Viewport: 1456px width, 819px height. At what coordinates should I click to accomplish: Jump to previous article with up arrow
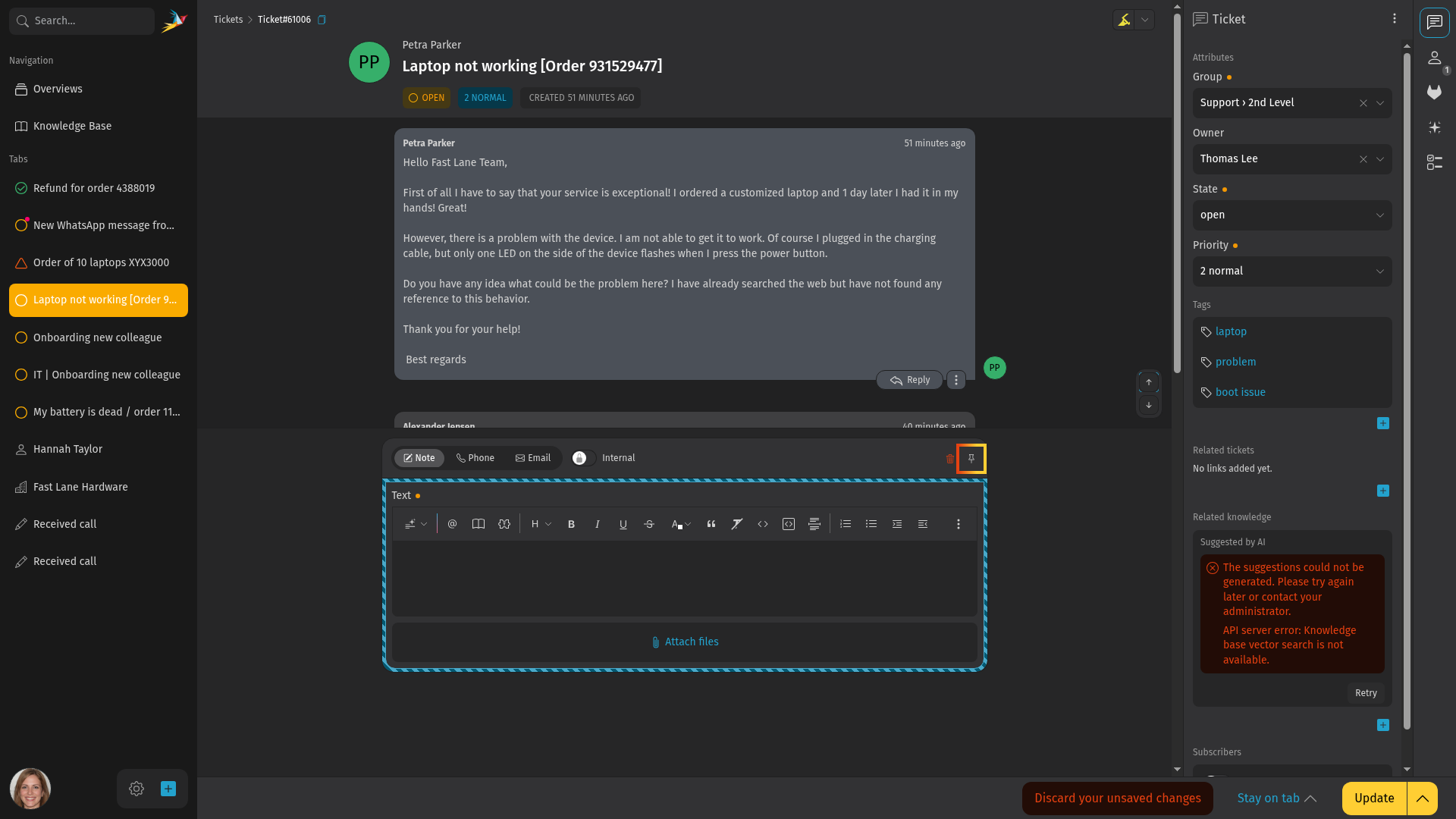pos(1149,382)
